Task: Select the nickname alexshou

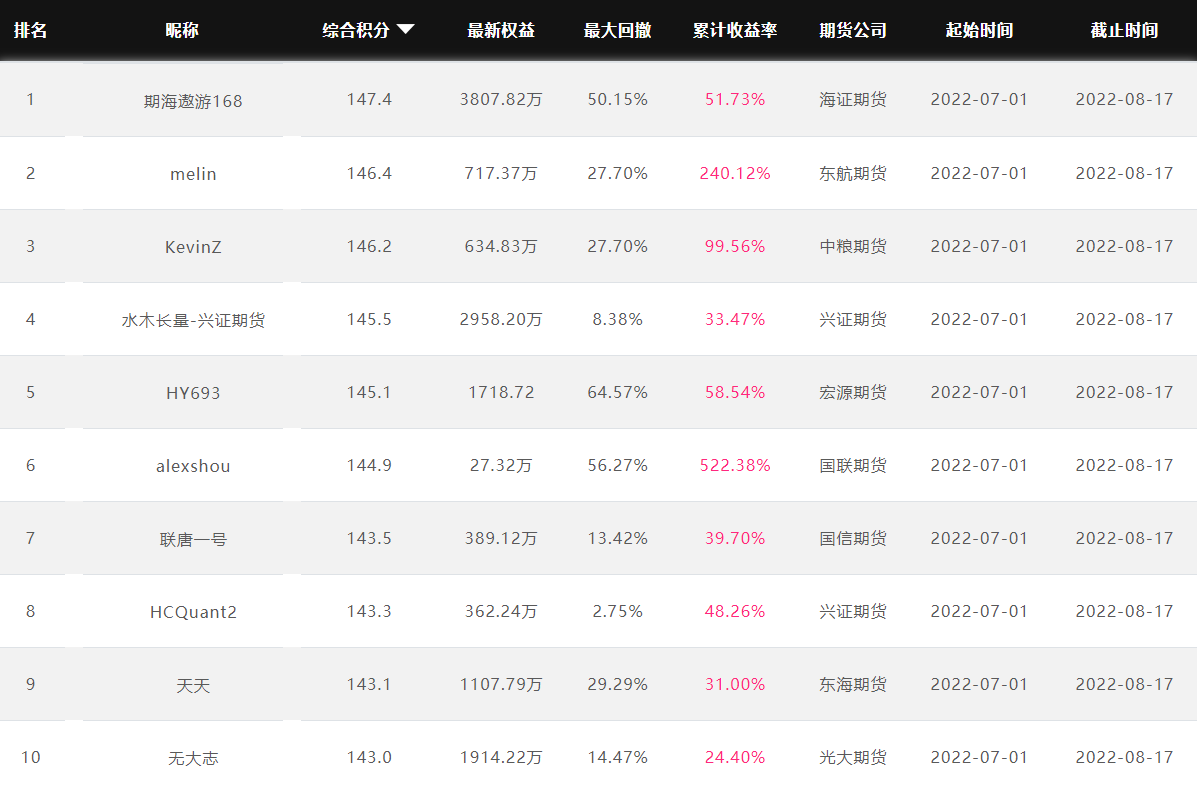Action: [193, 467]
